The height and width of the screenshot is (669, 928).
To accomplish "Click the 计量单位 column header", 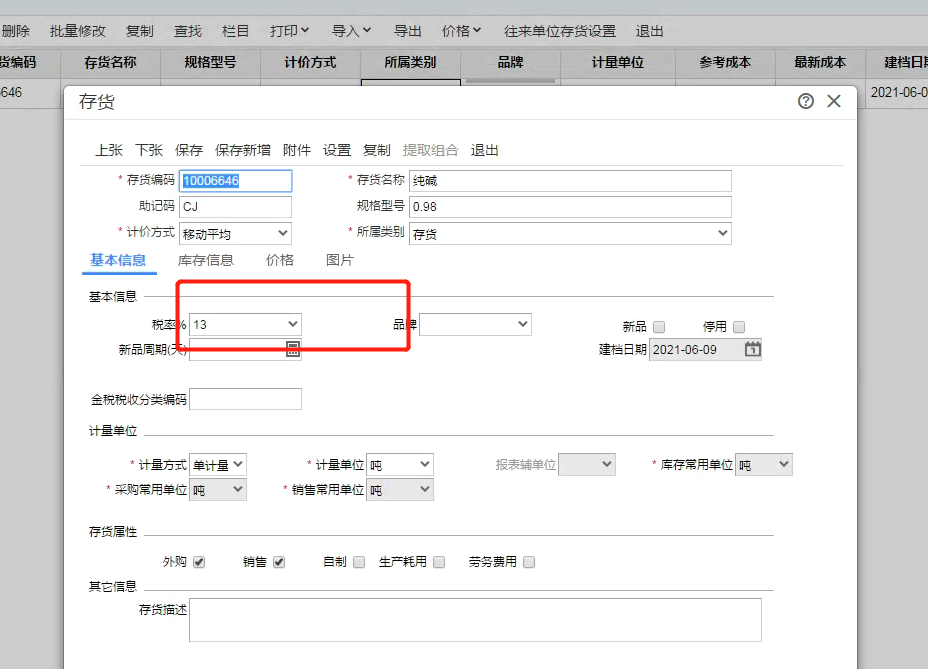I will click(618, 63).
